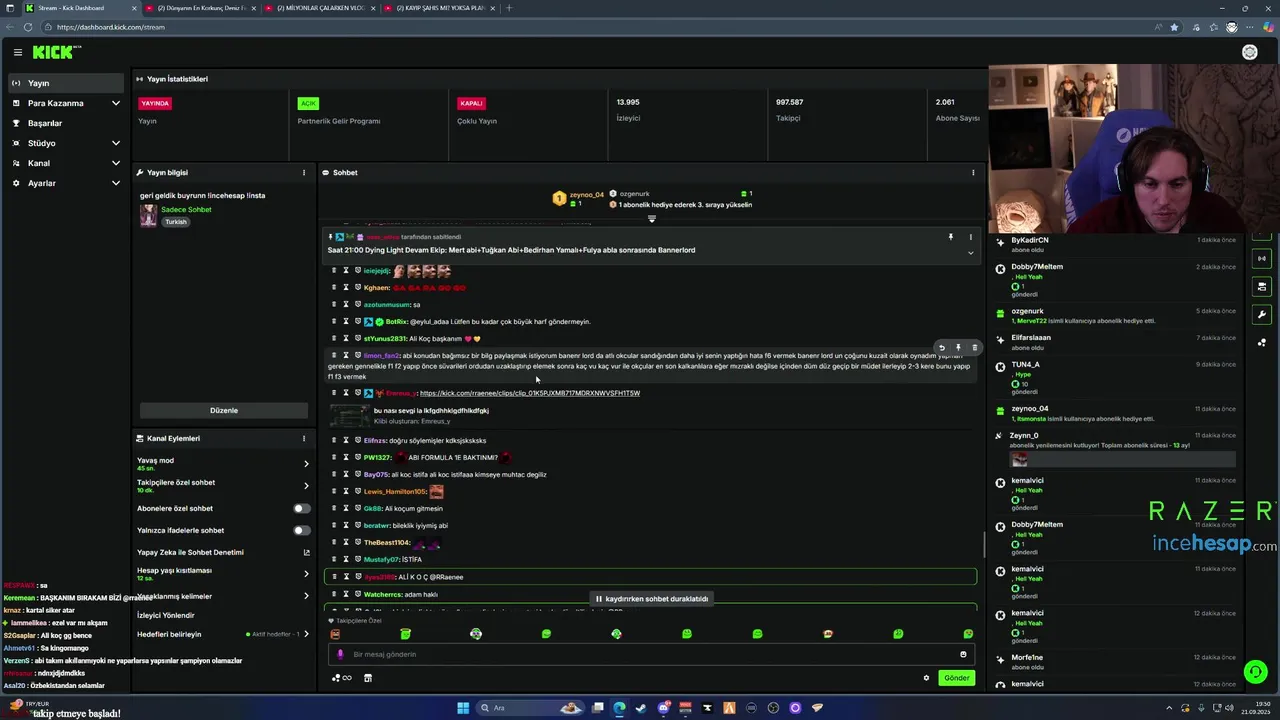Screen dimensions: 1280x720
Task: Open Kanal in the sidebar
Action: click(x=64, y=163)
